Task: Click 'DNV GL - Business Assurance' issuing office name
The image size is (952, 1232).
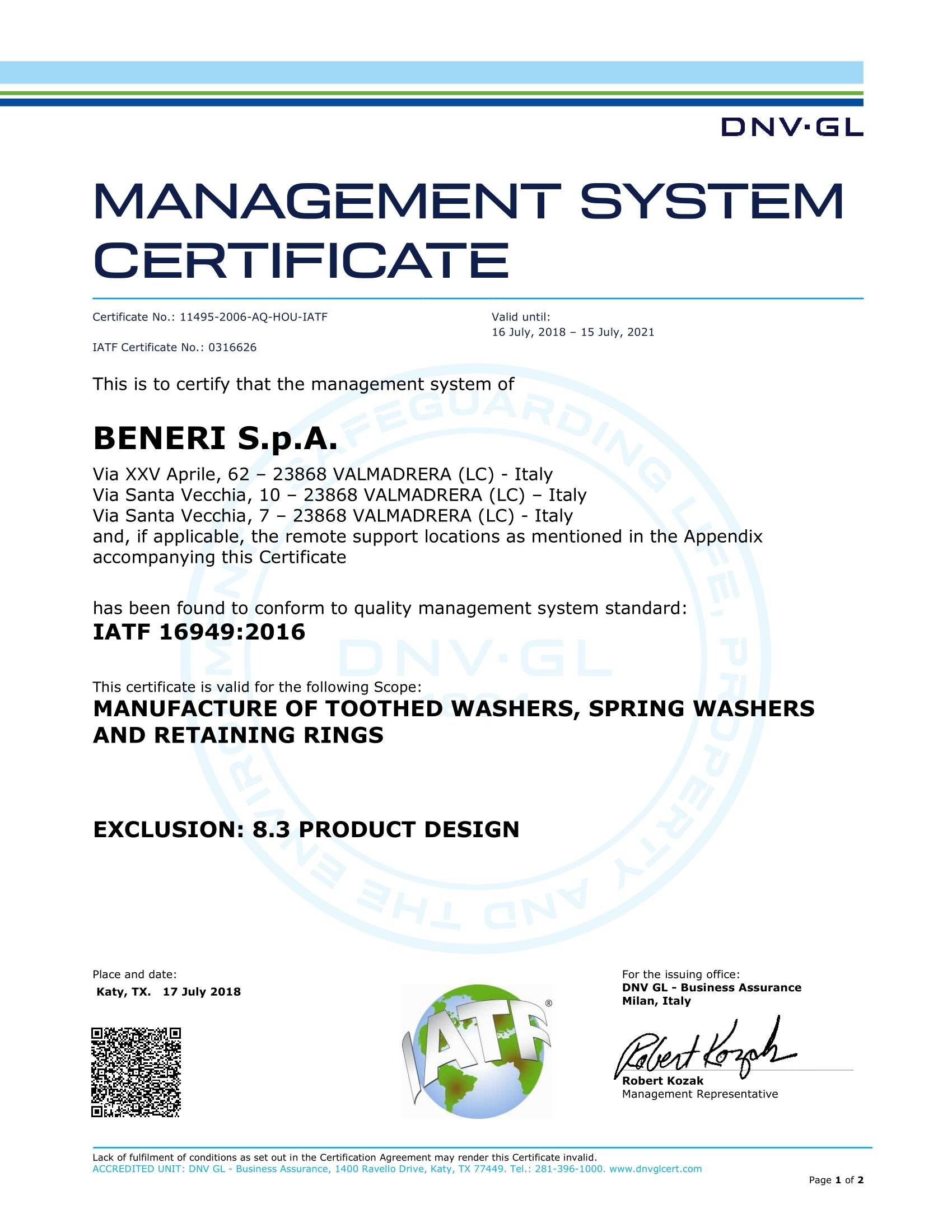Action: pos(712,987)
